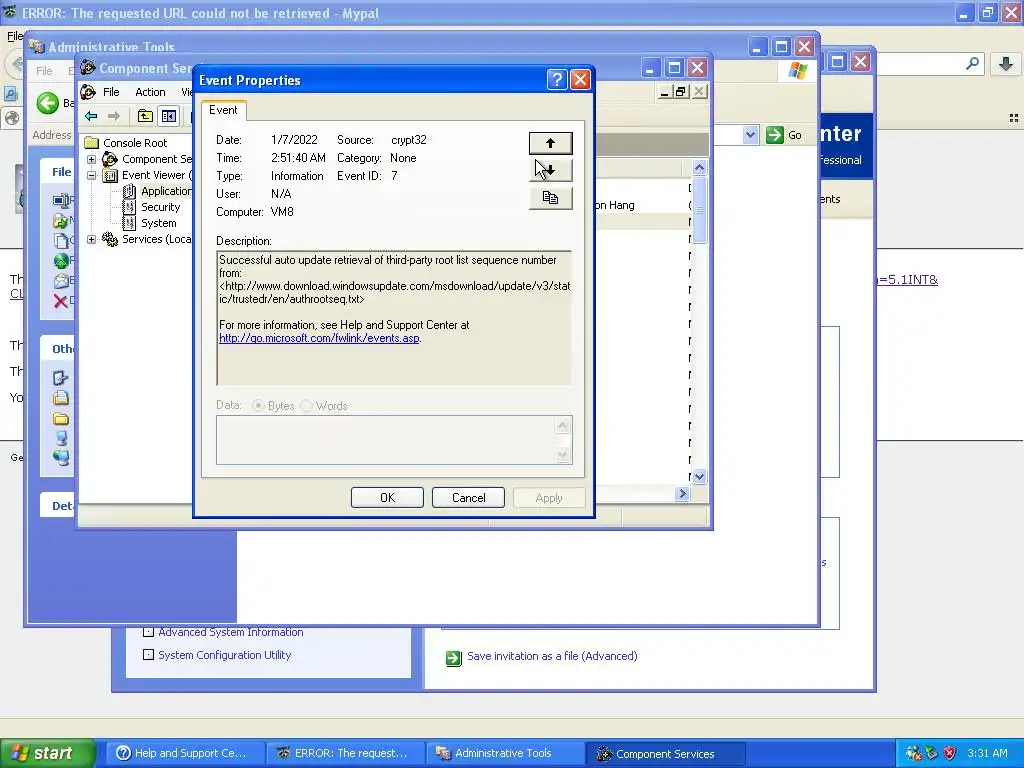Click the 5.1INT& link in the browser page
Screen dimensions: 1024x768
tap(908, 280)
